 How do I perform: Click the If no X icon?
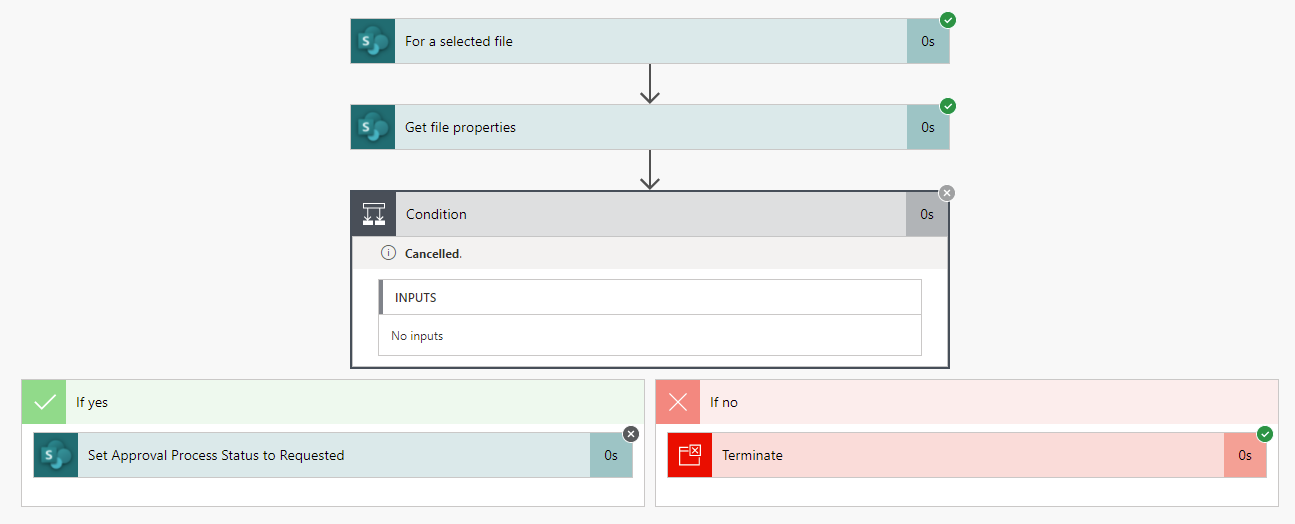point(678,402)
